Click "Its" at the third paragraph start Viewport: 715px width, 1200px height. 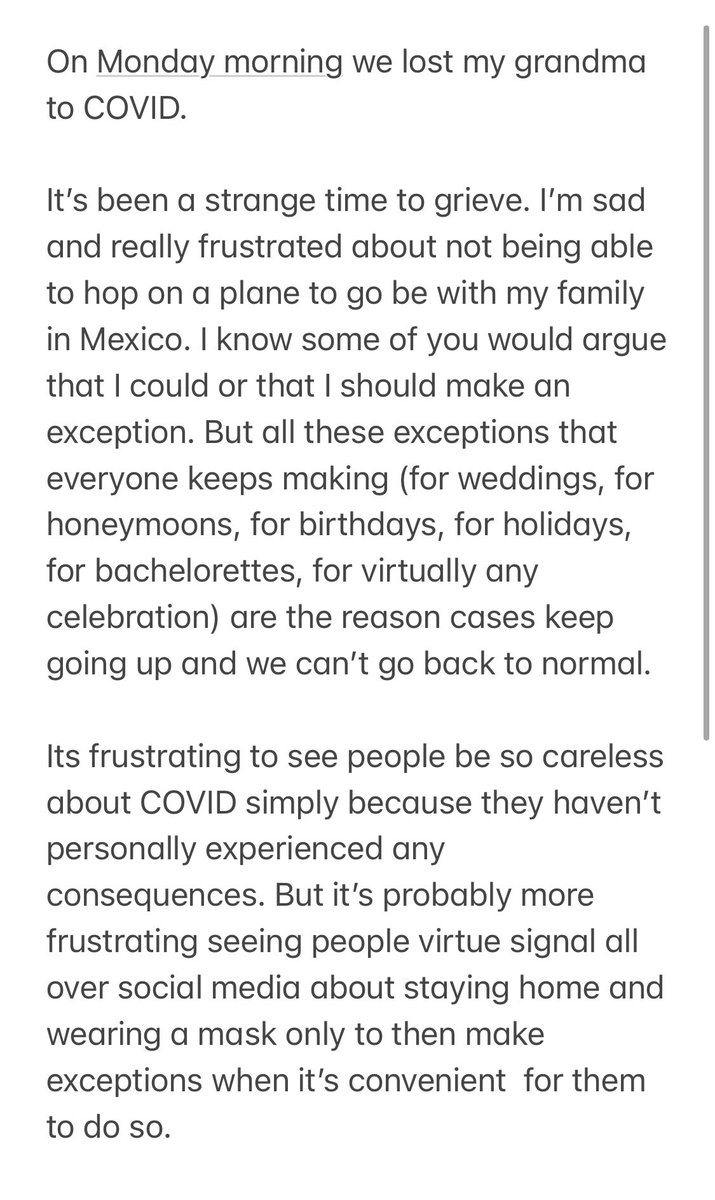(66, 740)
